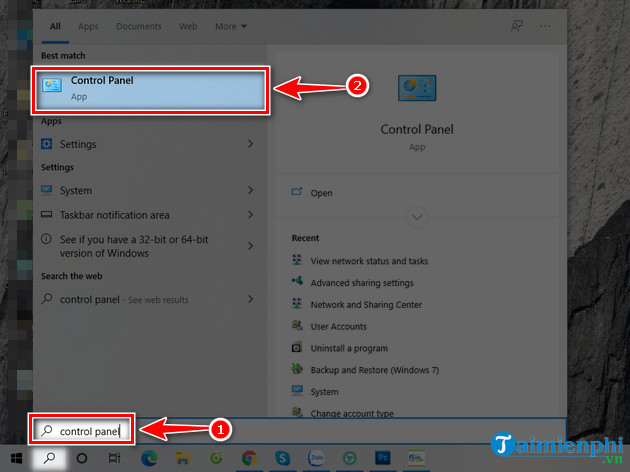
Task: Click the Uninstall a program icon
Action: point(297,347)
